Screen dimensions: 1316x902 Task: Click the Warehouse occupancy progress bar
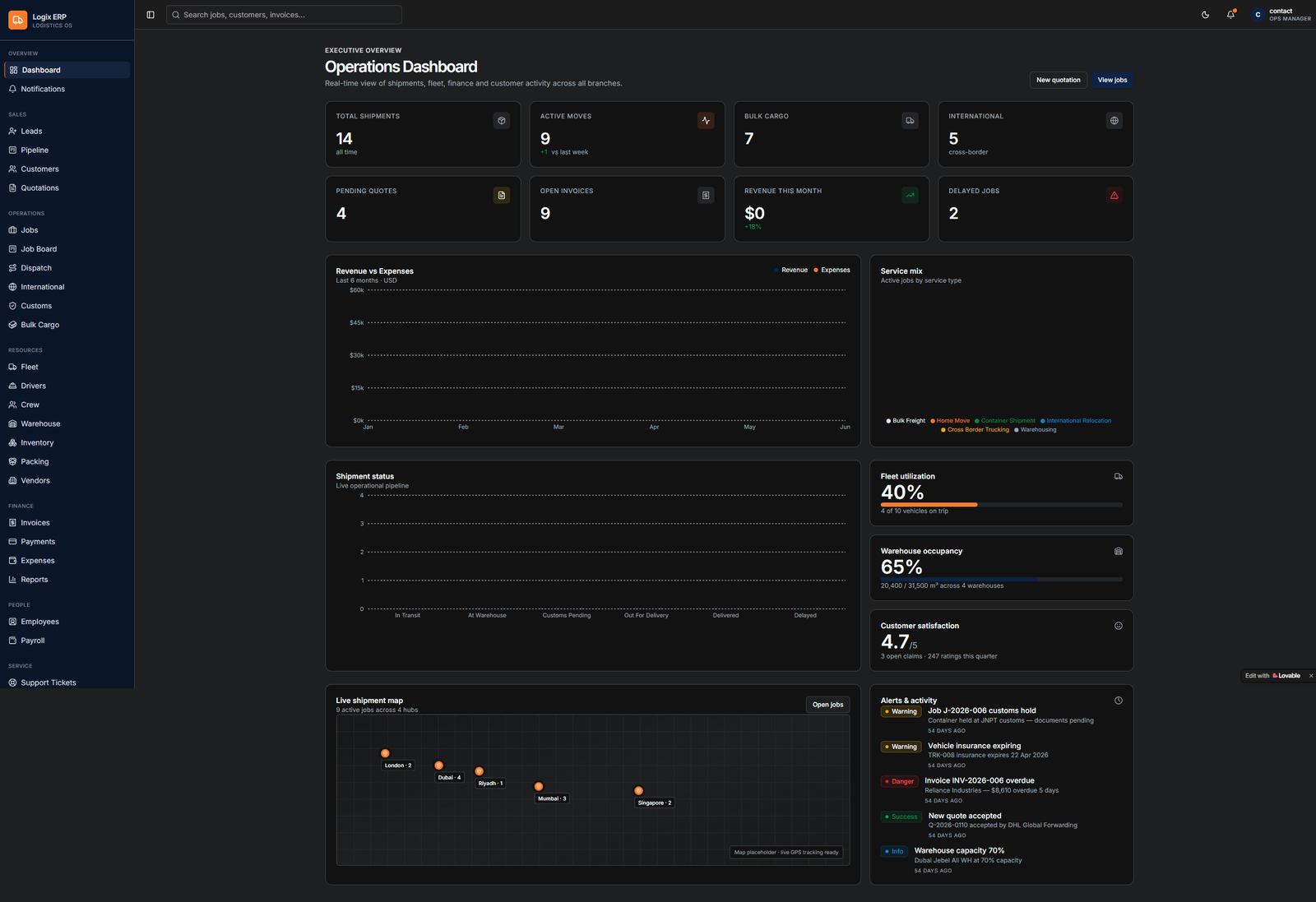pos(1002,580)
